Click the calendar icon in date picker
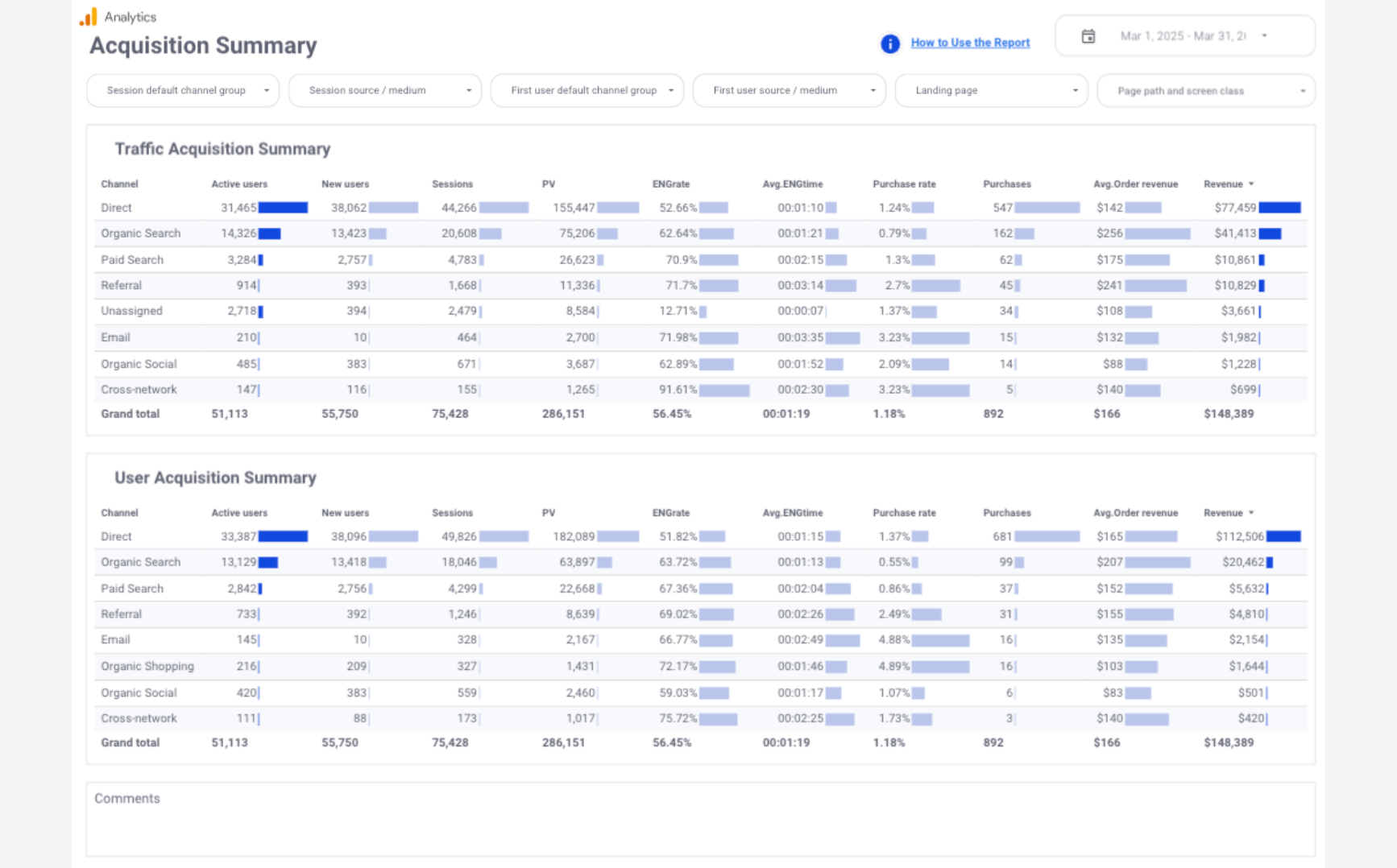This screenshot has width=1397, height=868. (1088, 36)
